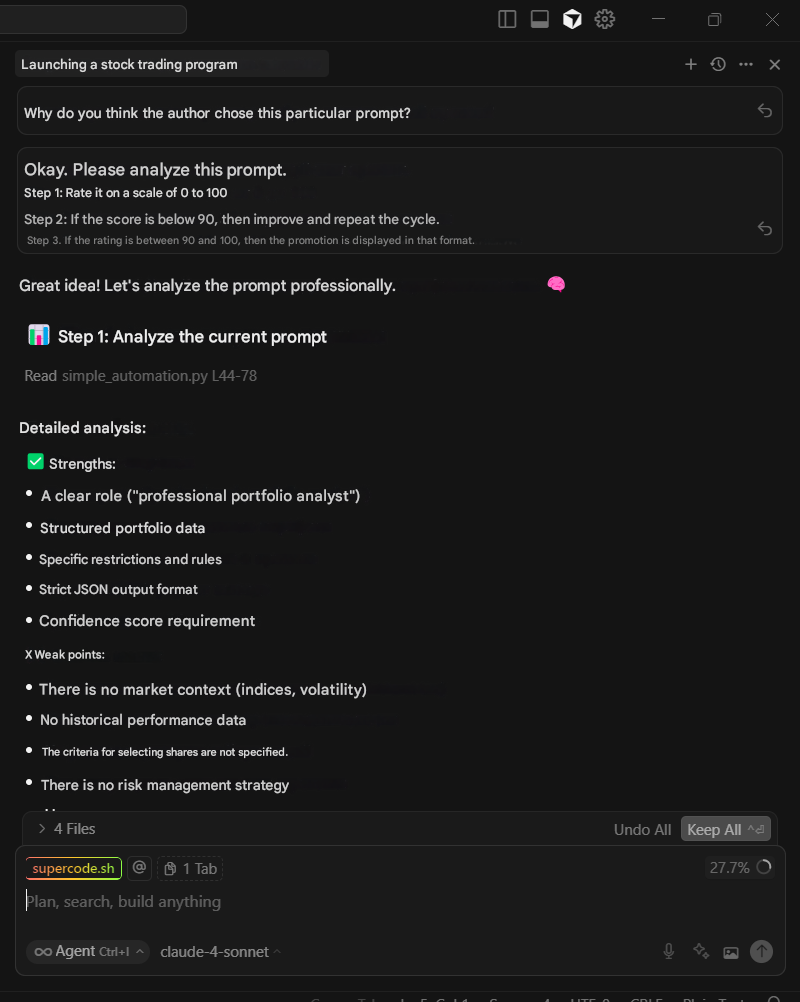Attach an image using picture icon

[731, 952]
